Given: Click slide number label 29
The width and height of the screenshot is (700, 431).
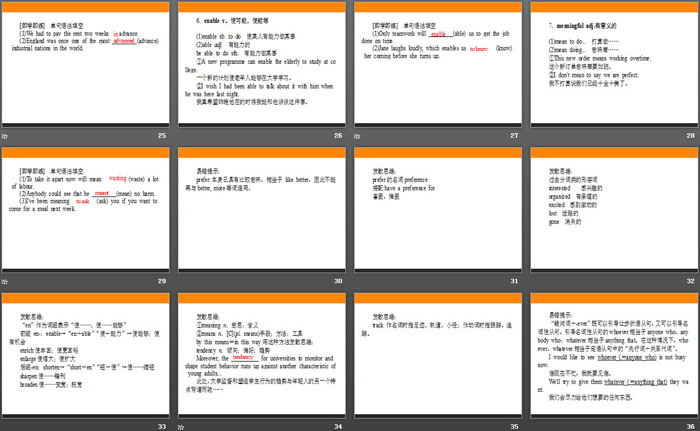Looking at the screenshot, I should click(x=162, y=281).
